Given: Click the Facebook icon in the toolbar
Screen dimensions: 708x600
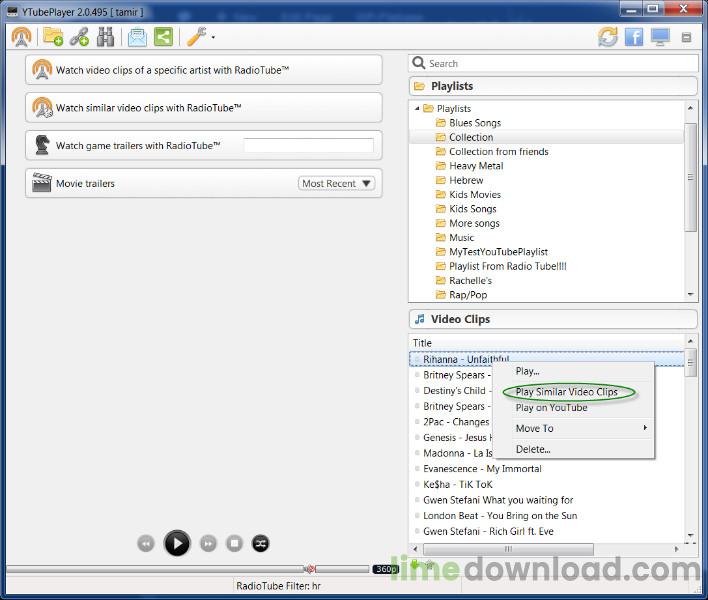Looking at the screenshot, I should tap(634, 37).
